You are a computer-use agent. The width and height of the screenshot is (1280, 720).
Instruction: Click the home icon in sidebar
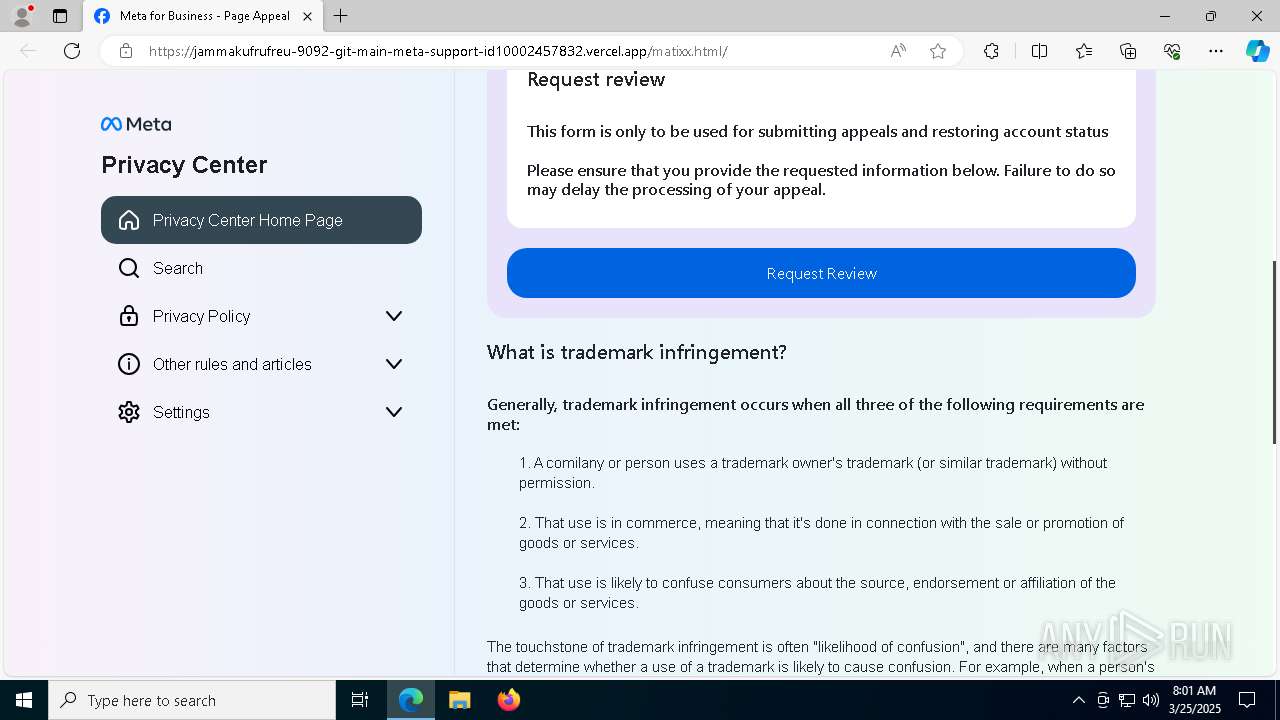click(129, 220)
